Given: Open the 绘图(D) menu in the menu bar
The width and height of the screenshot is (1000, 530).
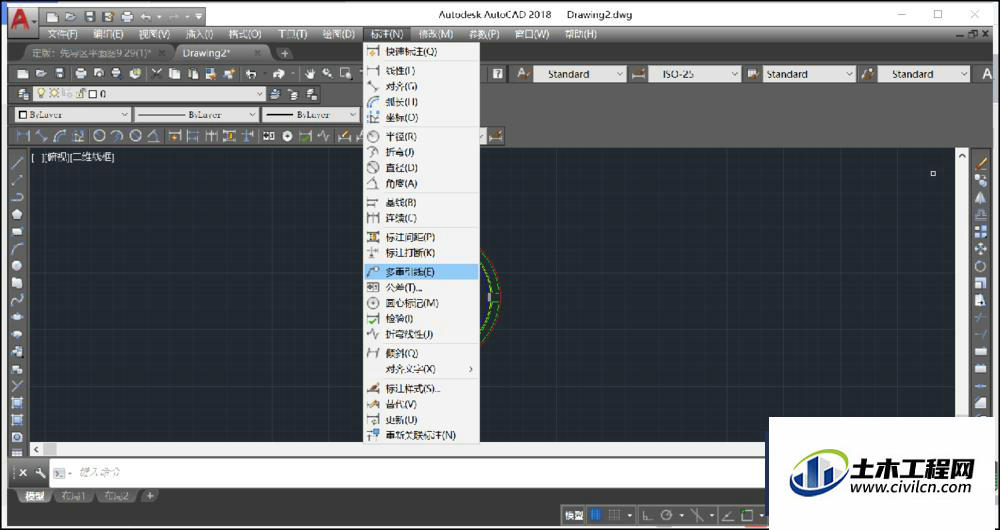Looking at the screenshot, I should 338,34.
